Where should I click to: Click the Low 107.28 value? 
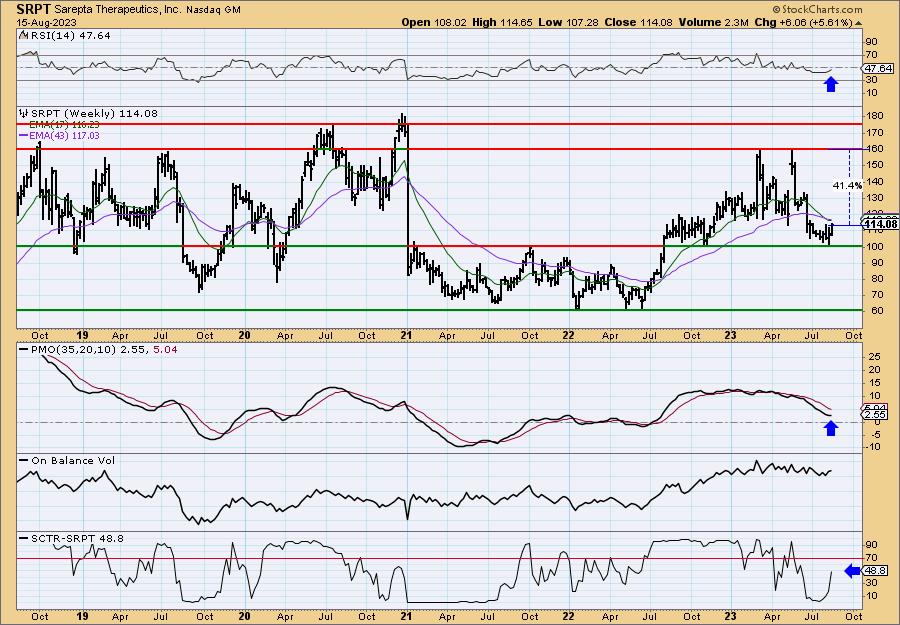coord(568,22)
